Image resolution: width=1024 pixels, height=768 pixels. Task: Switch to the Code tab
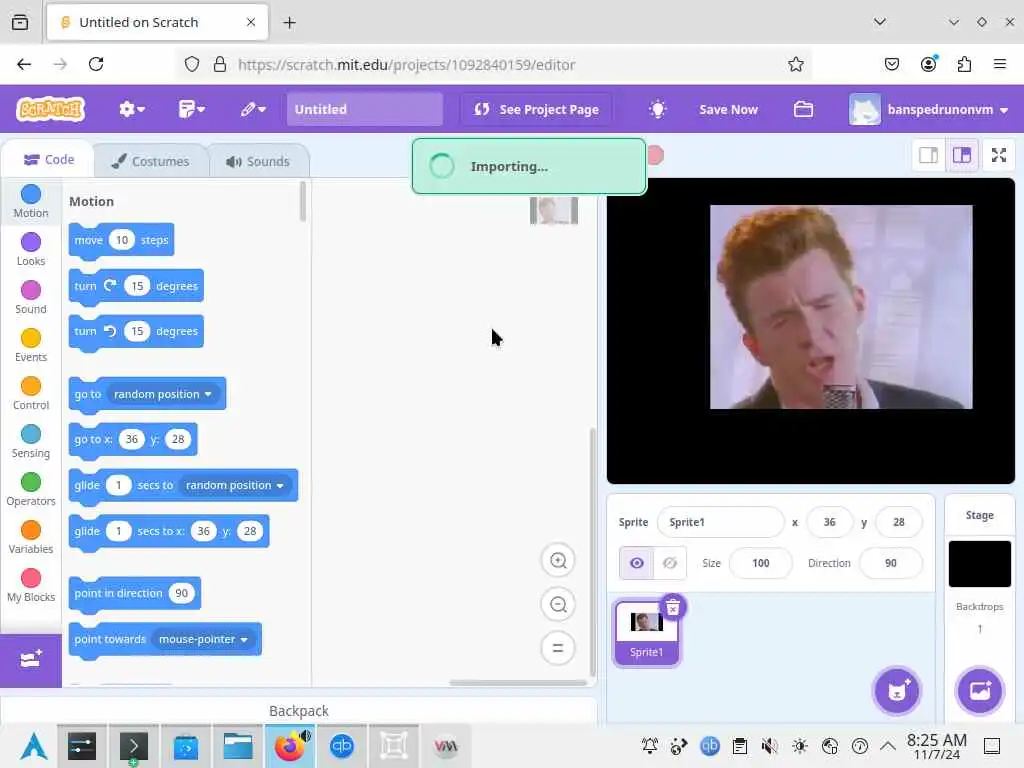tap(48, 160)
